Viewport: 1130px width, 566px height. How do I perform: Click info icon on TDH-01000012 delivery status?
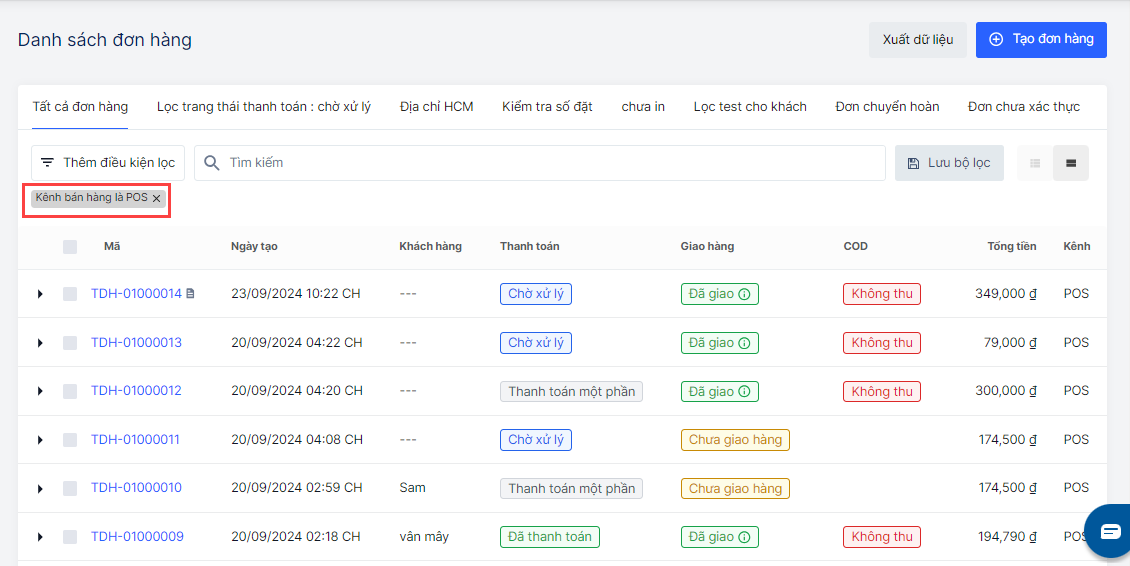[x=744, y=391]
